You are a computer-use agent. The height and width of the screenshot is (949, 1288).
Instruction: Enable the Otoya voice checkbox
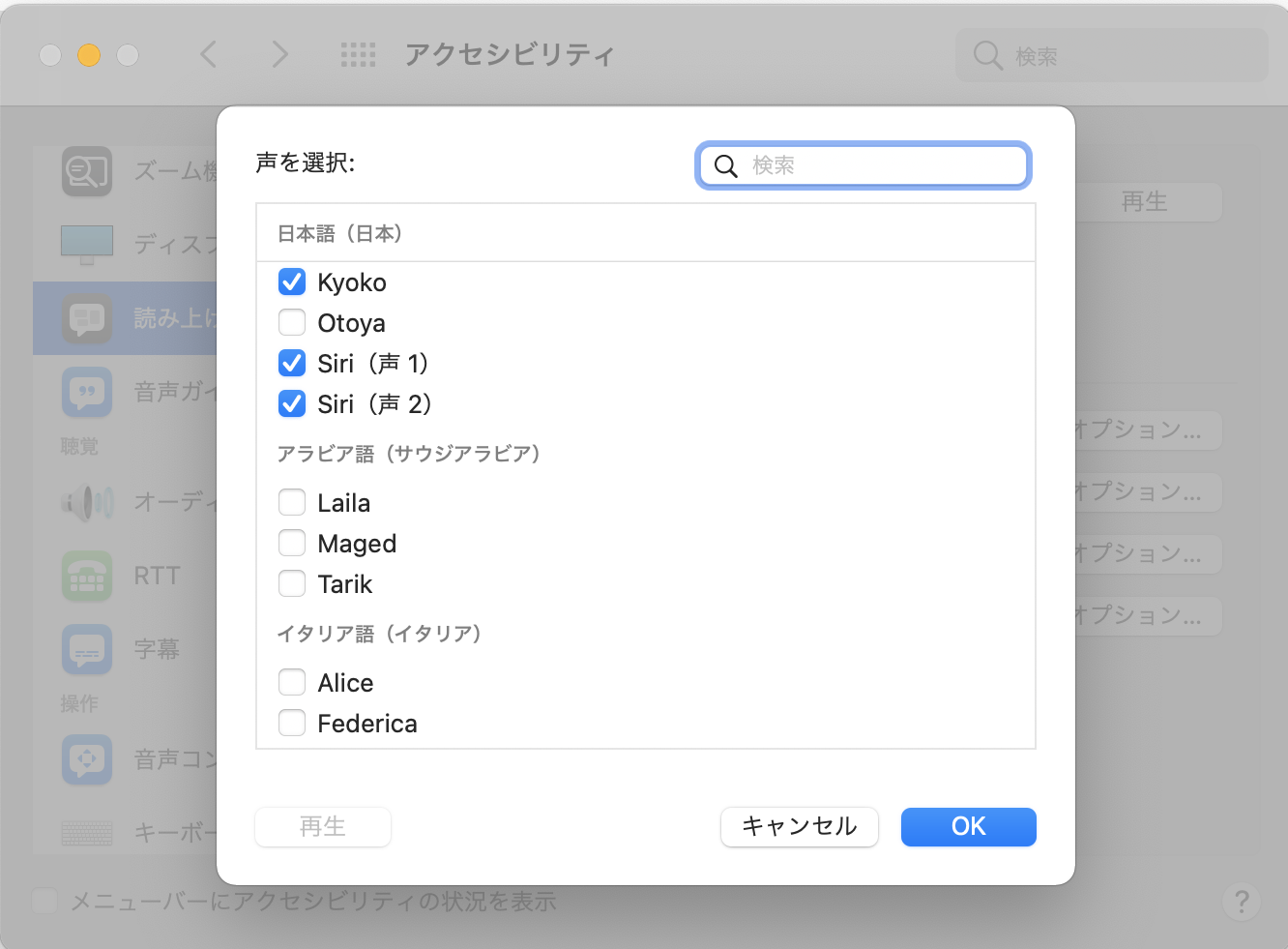point(292,323)
